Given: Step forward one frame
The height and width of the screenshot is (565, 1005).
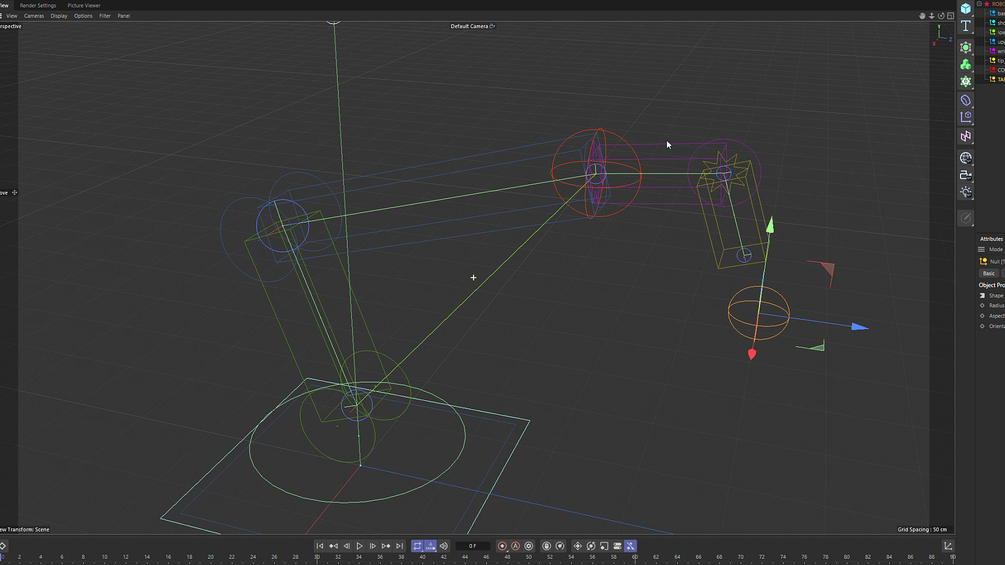Looking at the screenshot, I should click(373, 546).
